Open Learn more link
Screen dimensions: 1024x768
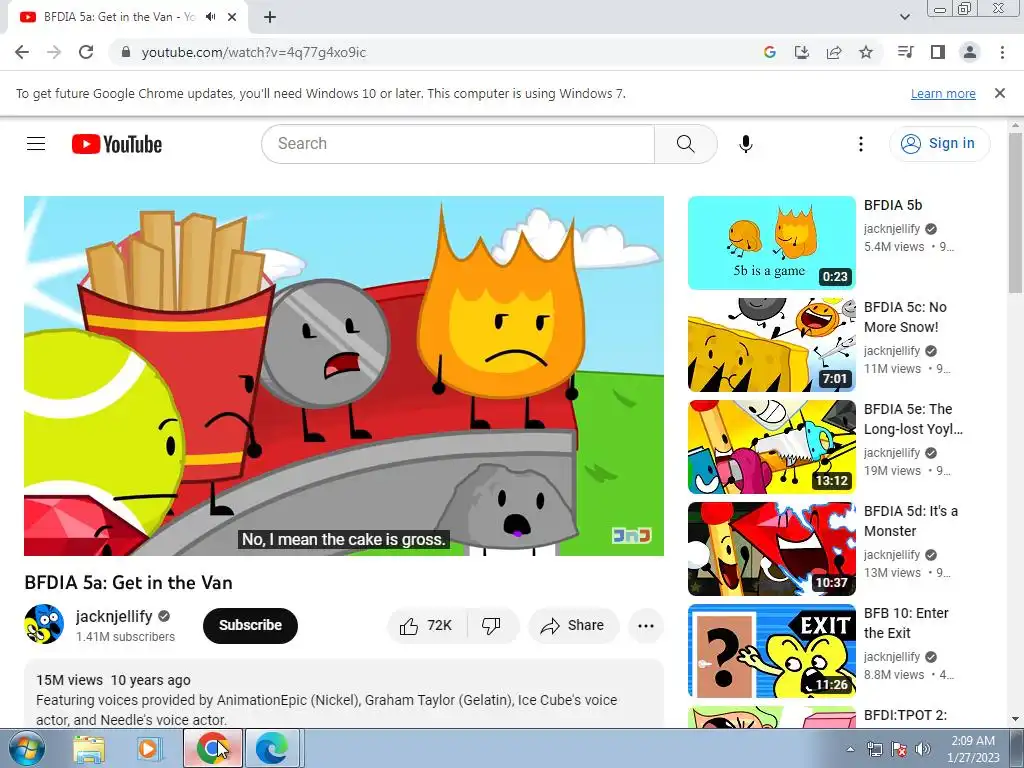[943, 93]
